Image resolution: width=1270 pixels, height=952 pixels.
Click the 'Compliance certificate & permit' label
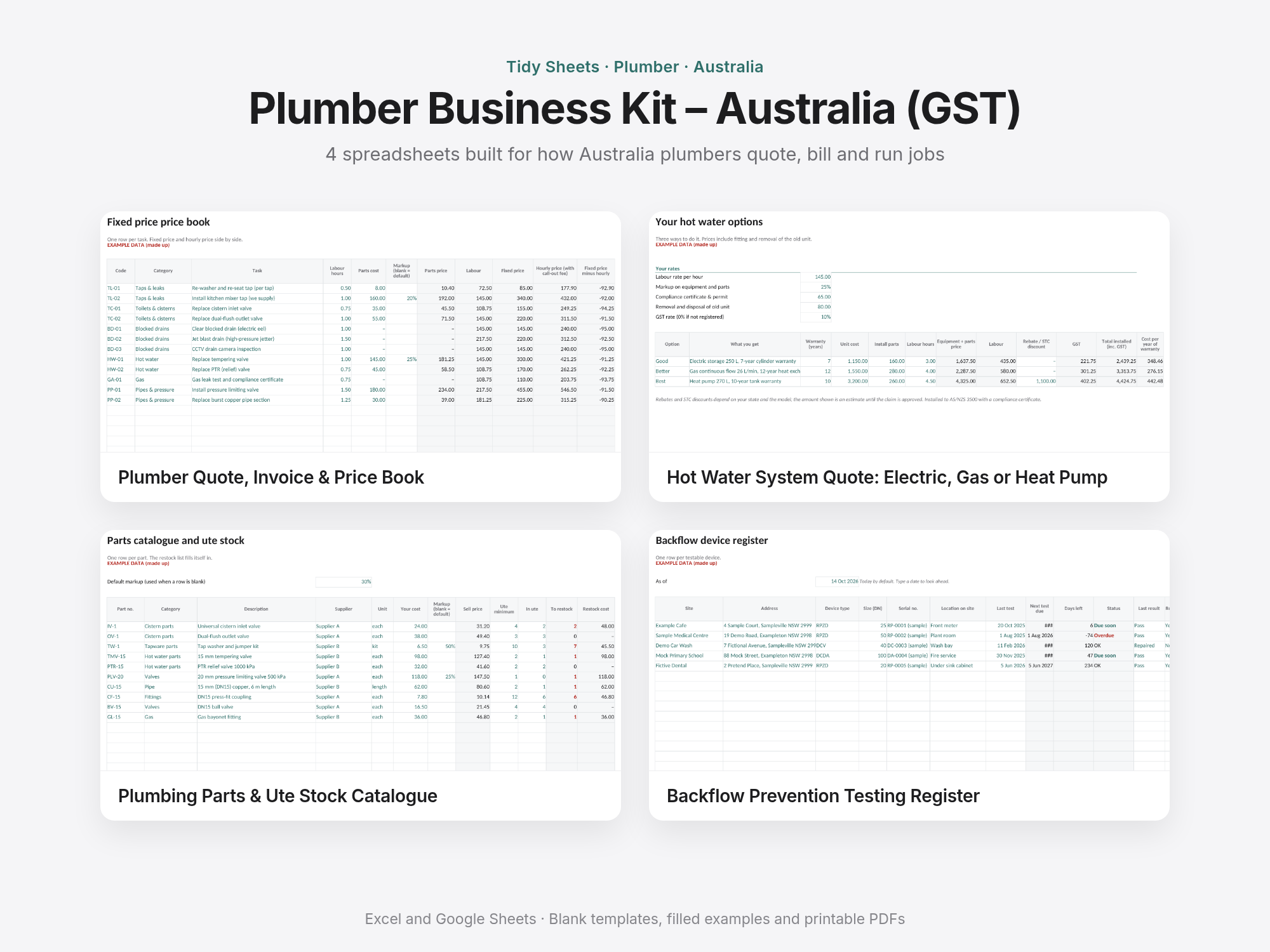pos(692,297)
